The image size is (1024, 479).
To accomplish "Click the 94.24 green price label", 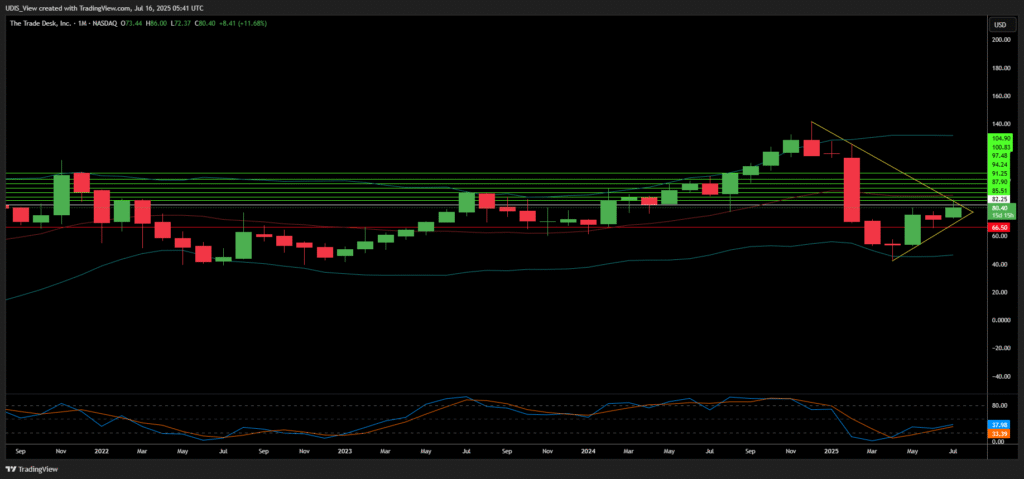I will point(999,164).
